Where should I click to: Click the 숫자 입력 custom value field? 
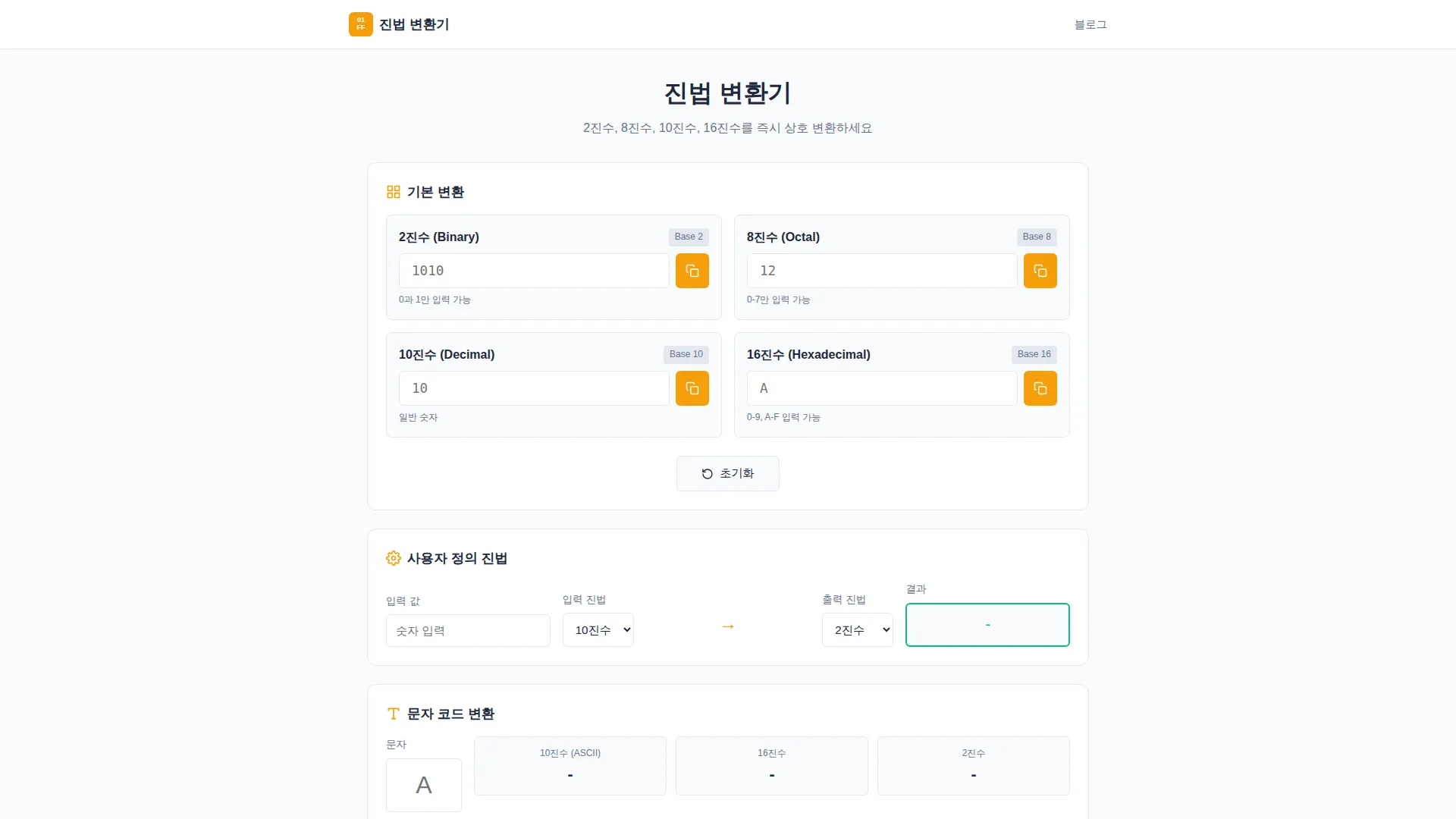click(x=467, y=630)
